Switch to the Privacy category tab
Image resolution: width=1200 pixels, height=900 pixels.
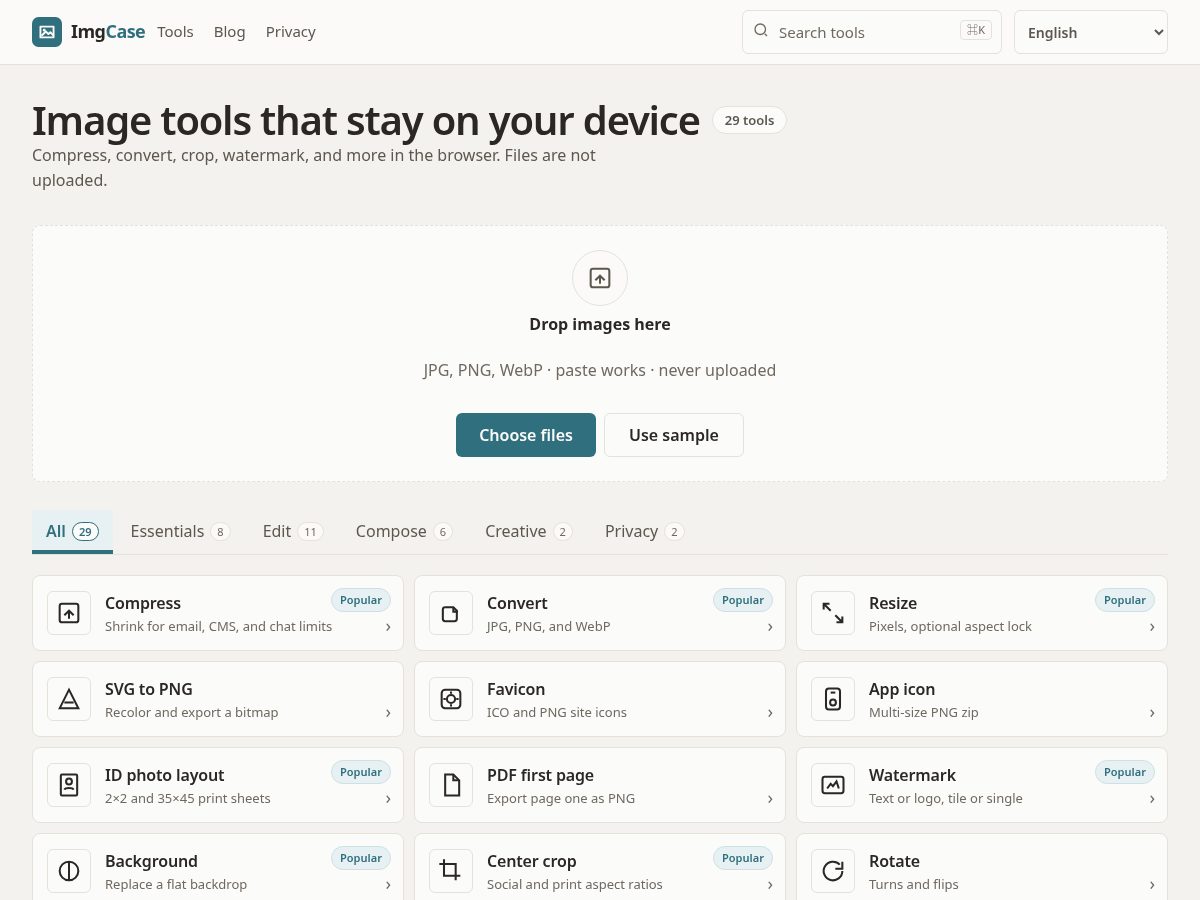coord(644,531)
